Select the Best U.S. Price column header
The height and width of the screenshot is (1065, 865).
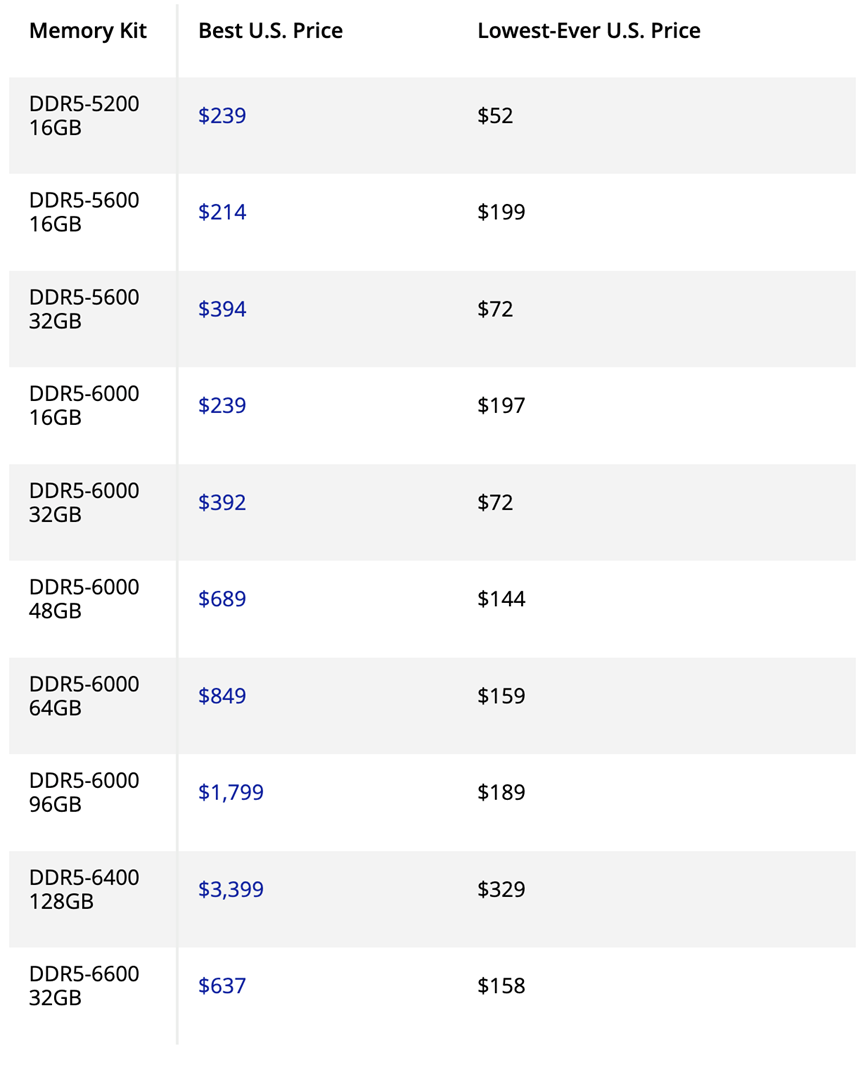pyautogui.click(x=270, y=31)
